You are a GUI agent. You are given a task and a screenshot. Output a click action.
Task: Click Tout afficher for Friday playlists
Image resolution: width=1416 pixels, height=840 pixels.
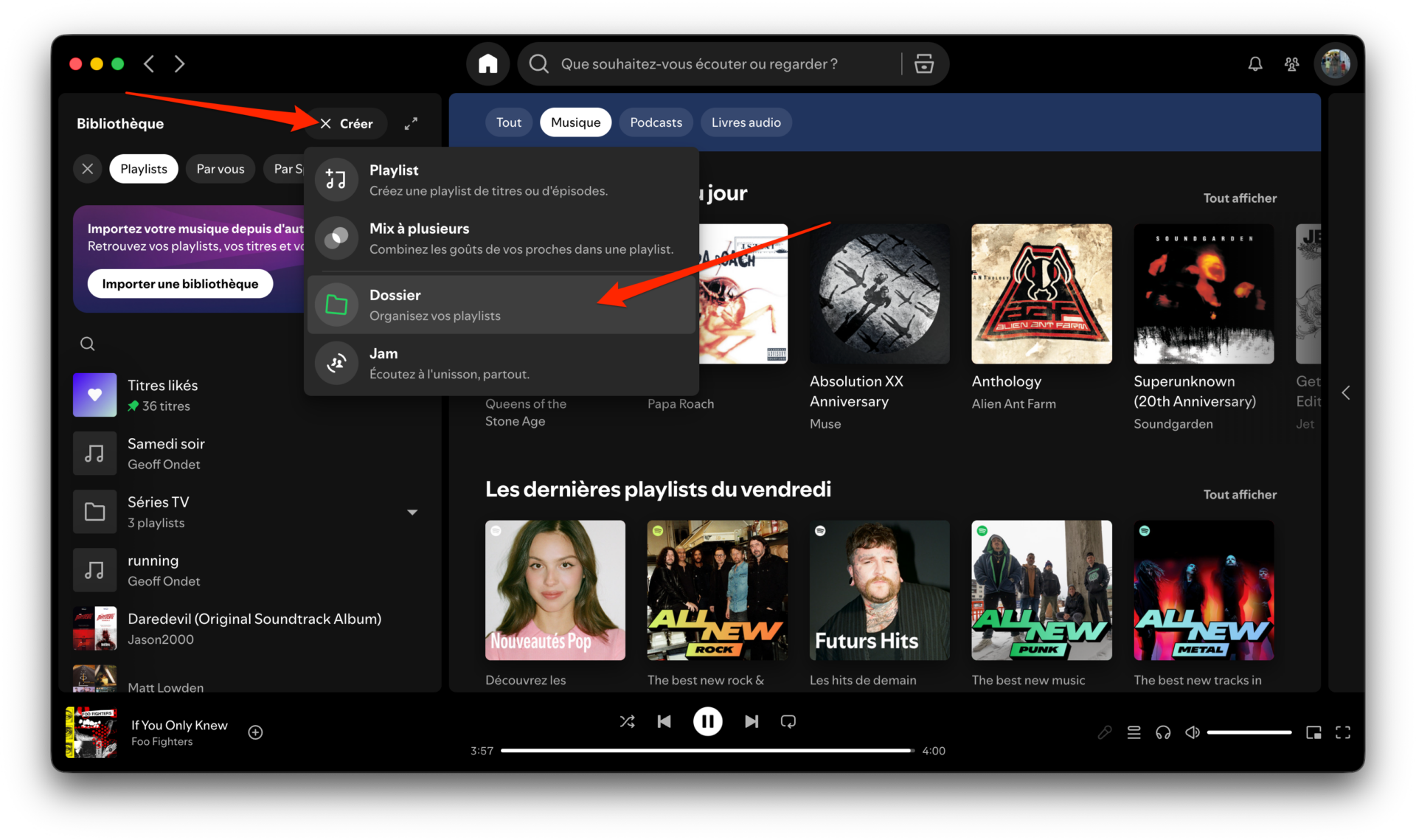(1240, 494)
